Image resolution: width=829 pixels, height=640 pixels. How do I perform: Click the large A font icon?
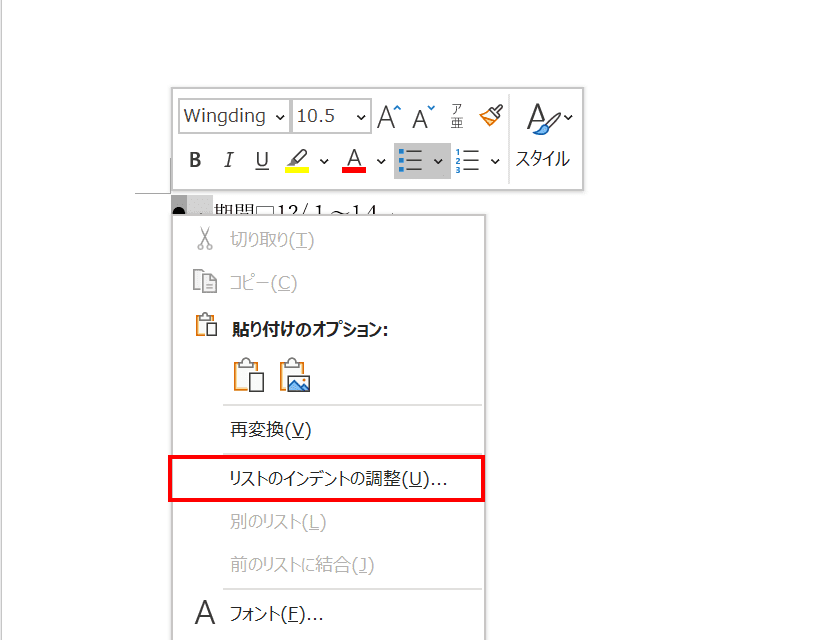(205, 613)
